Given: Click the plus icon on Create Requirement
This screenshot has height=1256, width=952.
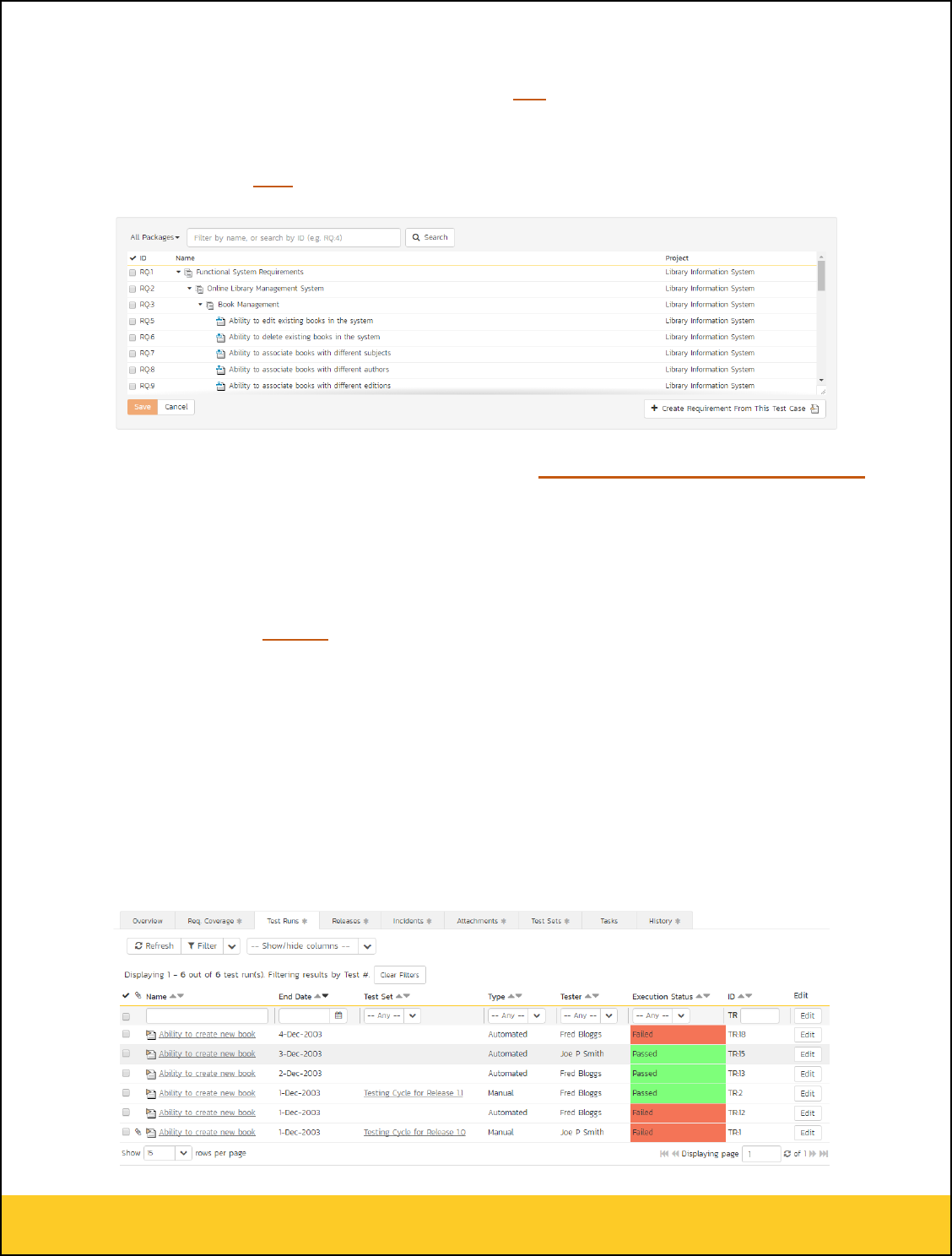Looking at the screenshot, I should tap(654, 408).
